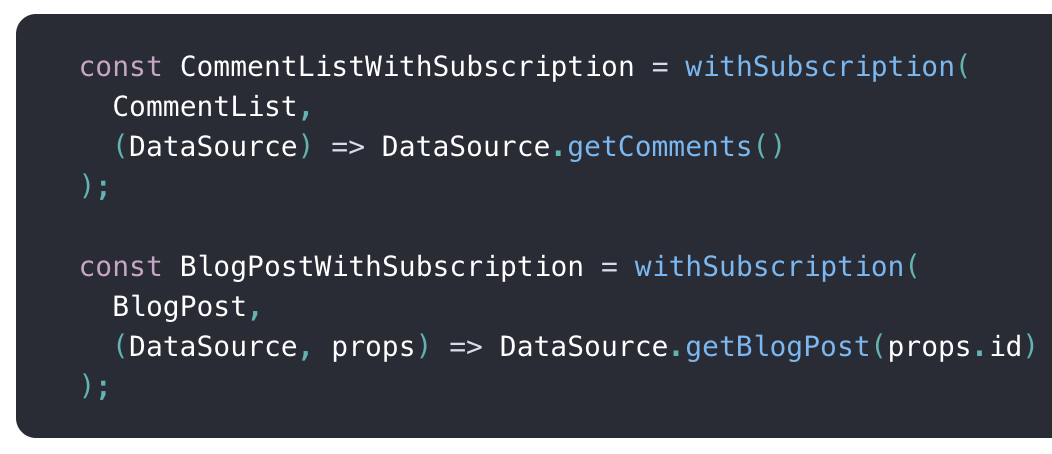Image resolution: width=1052 pixels, height=454 pixels.
Task: Click the BlogPostWithSubscription variable name
Action: [381, 267]
